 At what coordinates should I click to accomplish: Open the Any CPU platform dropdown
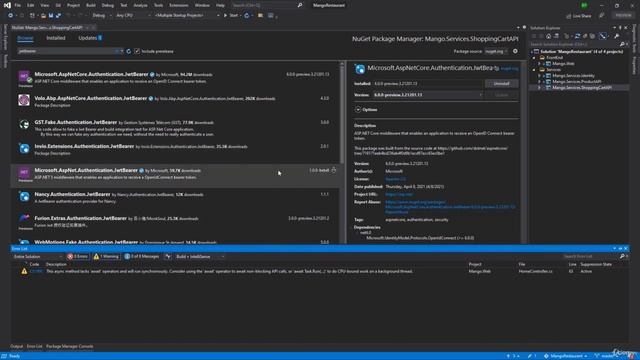pos(133,16)
